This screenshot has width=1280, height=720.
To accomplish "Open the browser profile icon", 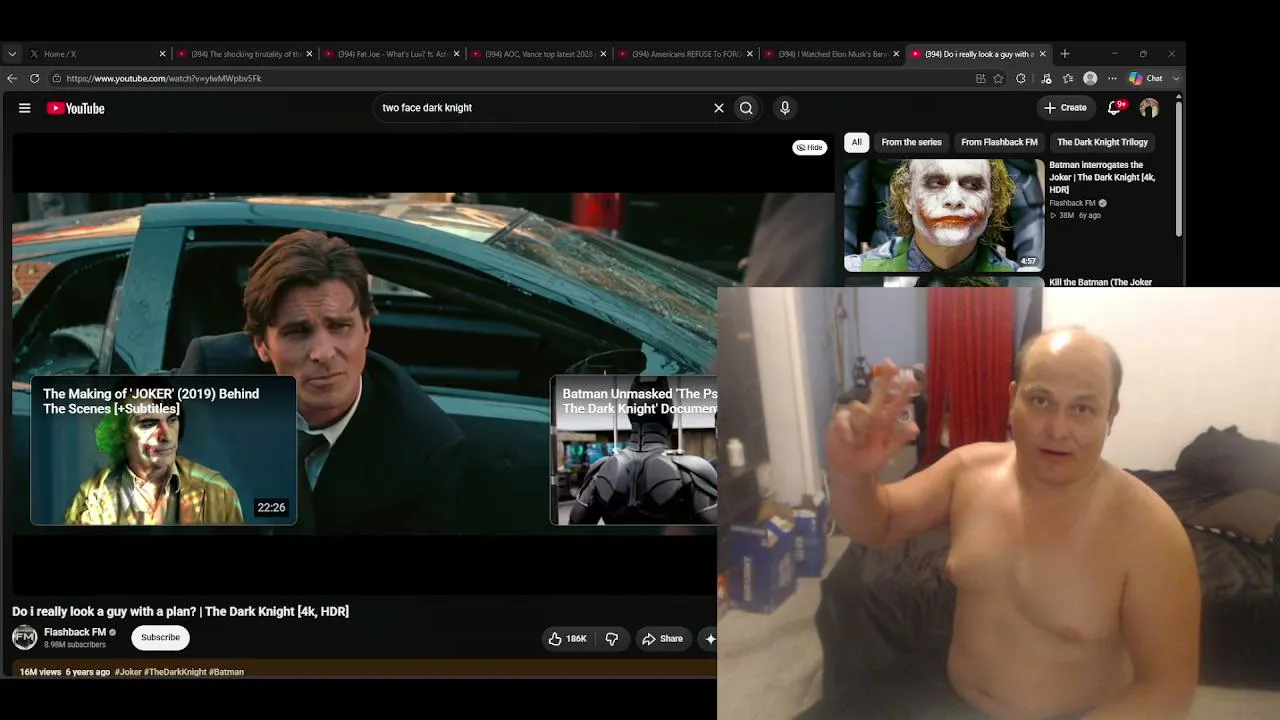I will click(x=1090, y=78).
